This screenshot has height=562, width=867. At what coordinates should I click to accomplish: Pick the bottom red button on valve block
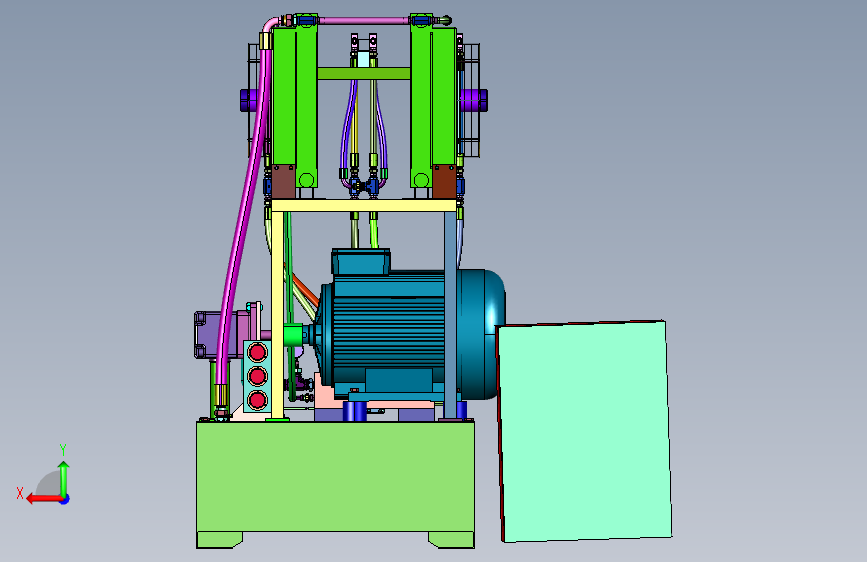[x=257, y=400]
